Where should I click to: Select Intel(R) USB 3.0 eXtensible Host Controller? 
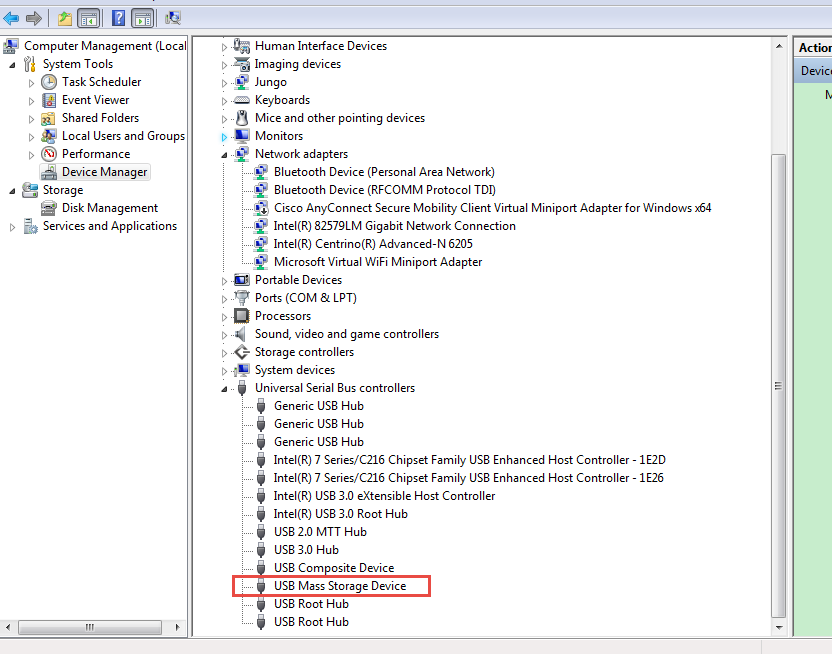384,495
